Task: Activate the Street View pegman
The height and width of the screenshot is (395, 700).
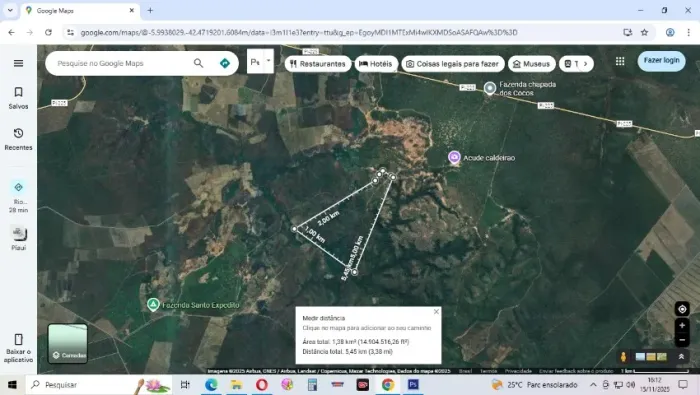Action: 623,357
